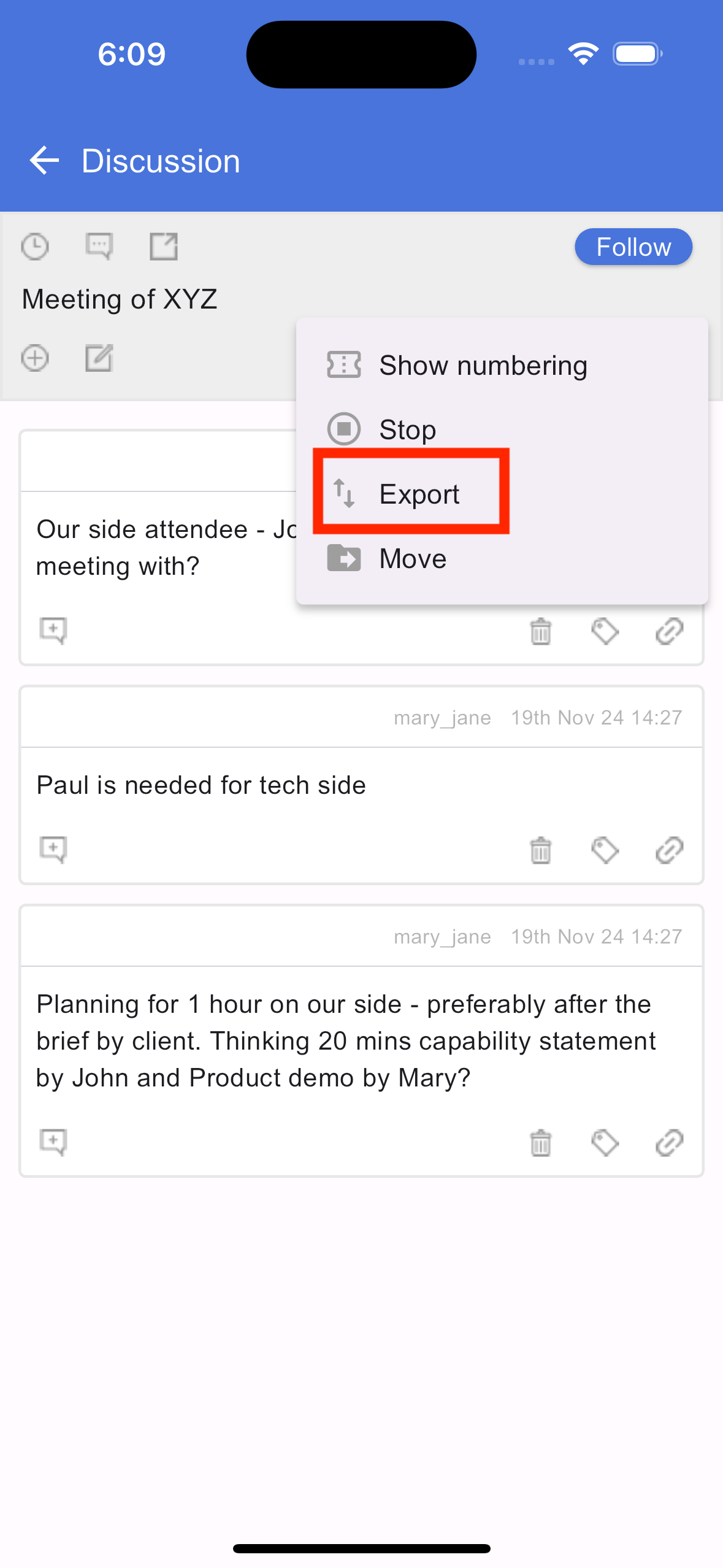Image resolution: width=723 pixels, height=1568 pixels.
Task: Tap the Follow button
Action: [x=633, y=247]
